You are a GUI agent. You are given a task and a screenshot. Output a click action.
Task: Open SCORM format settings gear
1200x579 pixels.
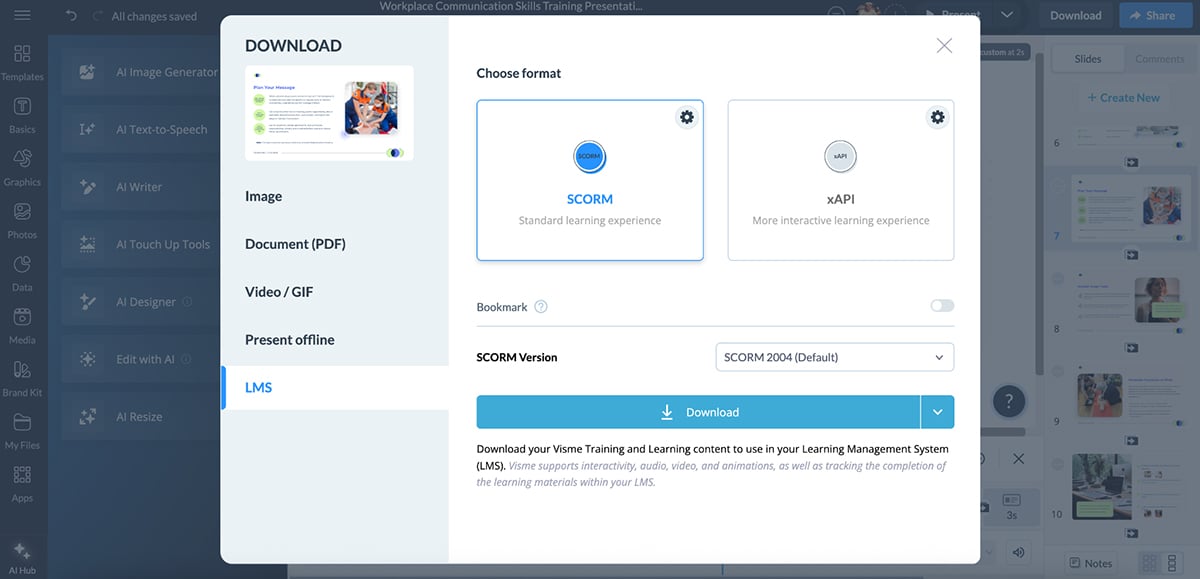click(687, 116)
